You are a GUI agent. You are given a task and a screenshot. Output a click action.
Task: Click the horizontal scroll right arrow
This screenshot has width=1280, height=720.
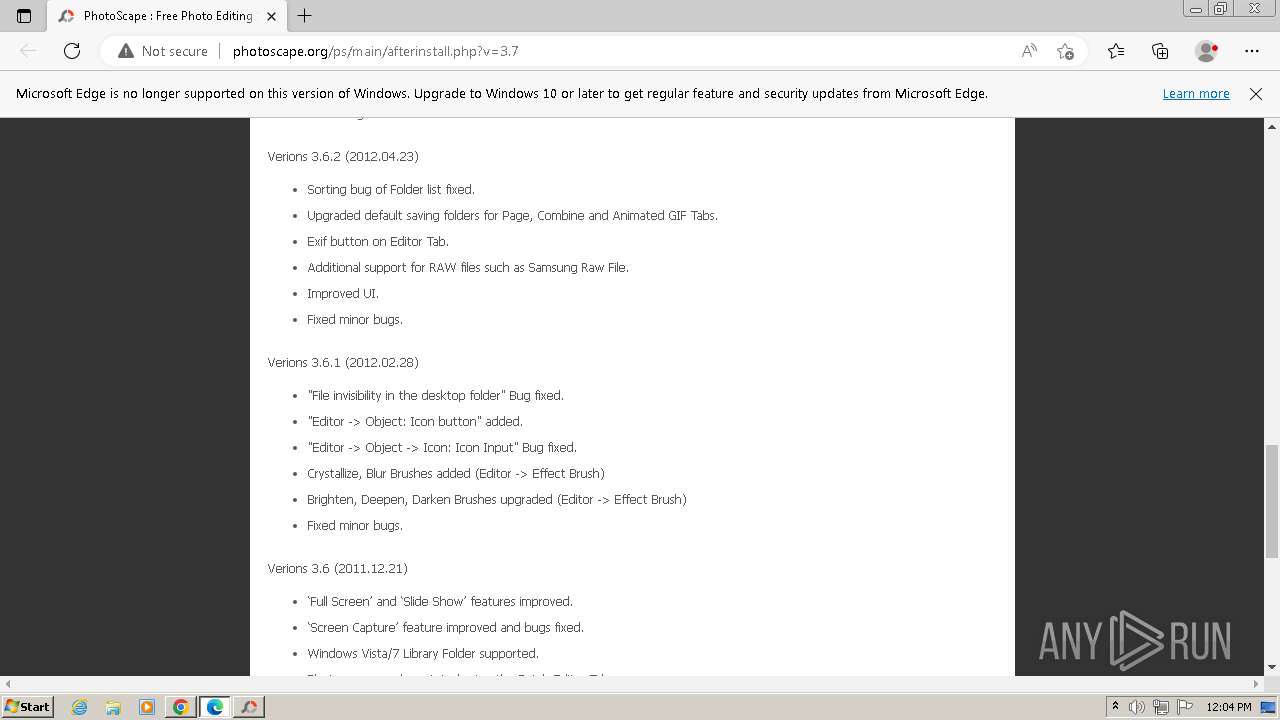(x=1256, y=684)
